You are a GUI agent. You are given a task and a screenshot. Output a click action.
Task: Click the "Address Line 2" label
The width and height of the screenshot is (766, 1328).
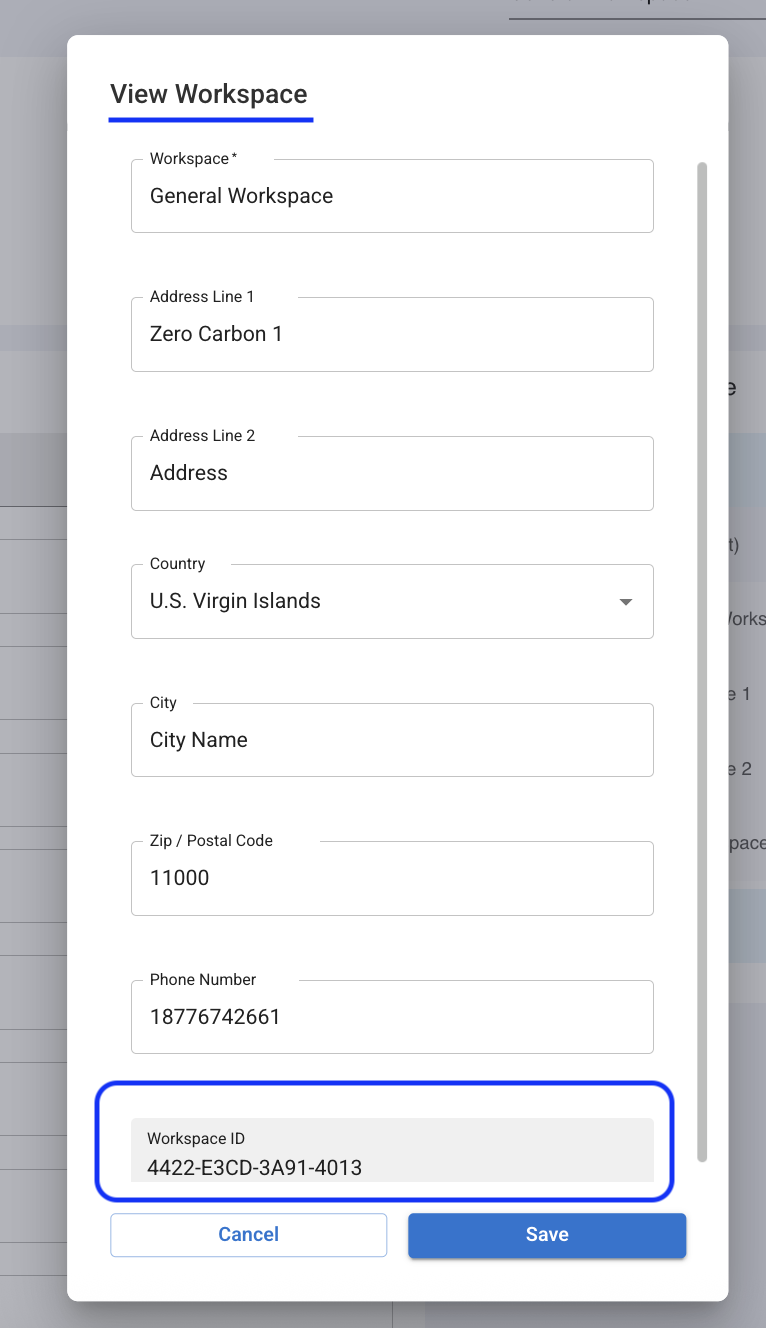point(202,436)
